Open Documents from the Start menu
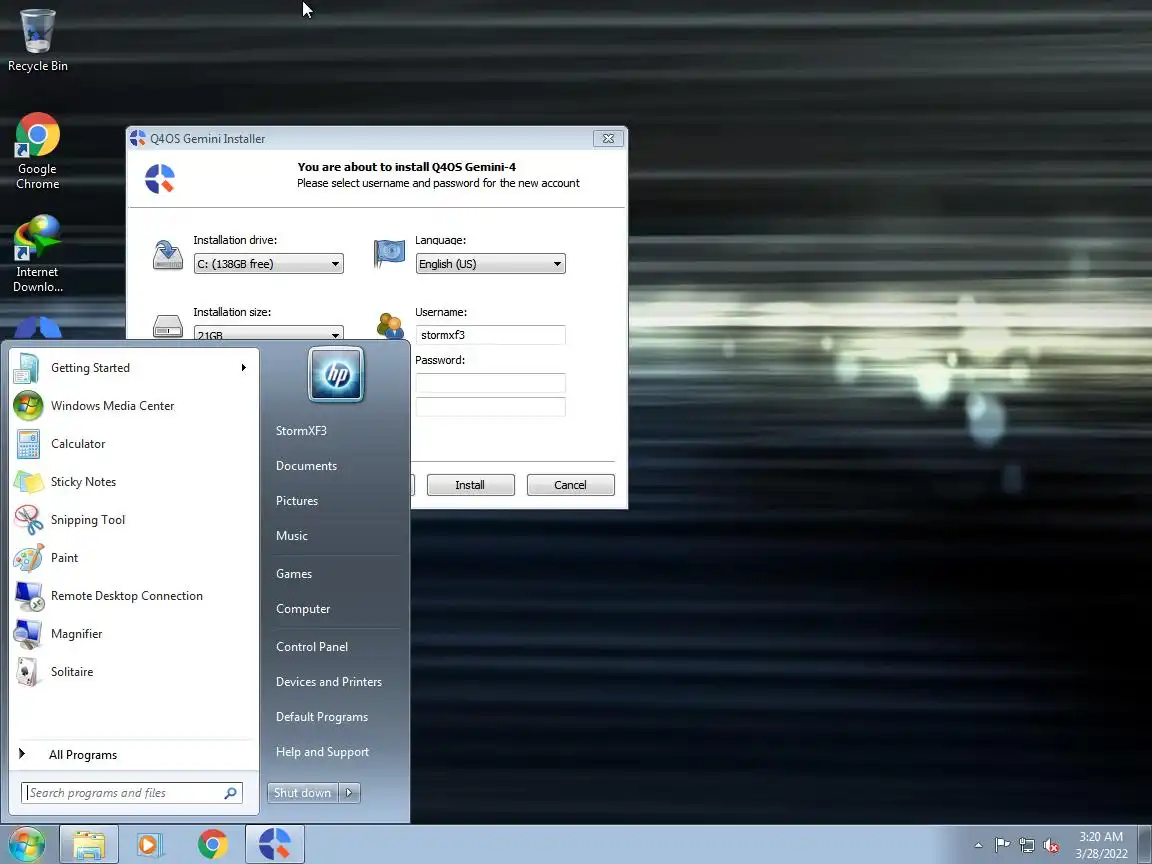The height and width of the screenshot is (864, 1152). (306, 466)
